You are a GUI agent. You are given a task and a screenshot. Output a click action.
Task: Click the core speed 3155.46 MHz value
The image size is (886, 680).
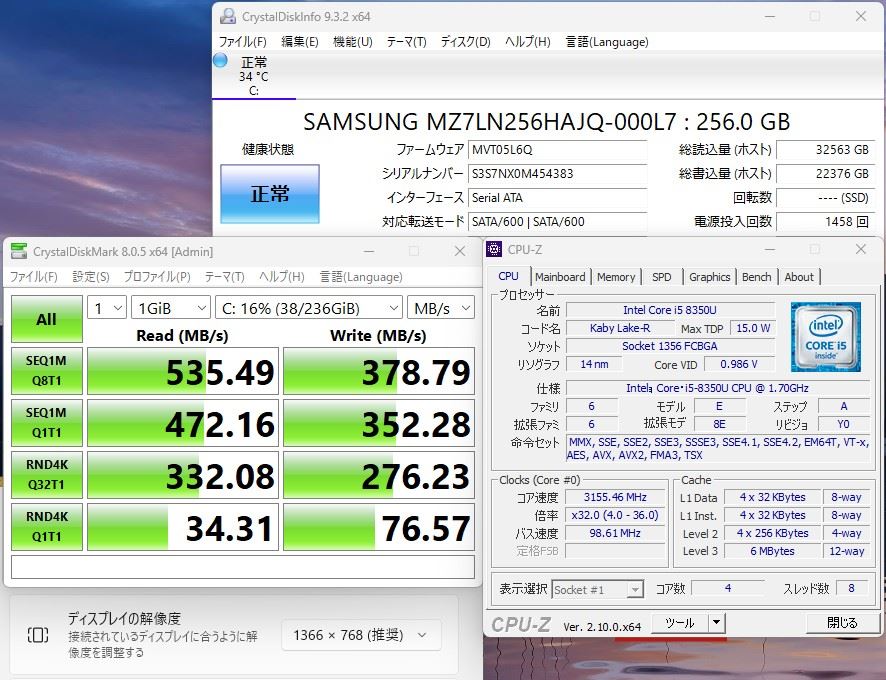[x=615, y=497]
